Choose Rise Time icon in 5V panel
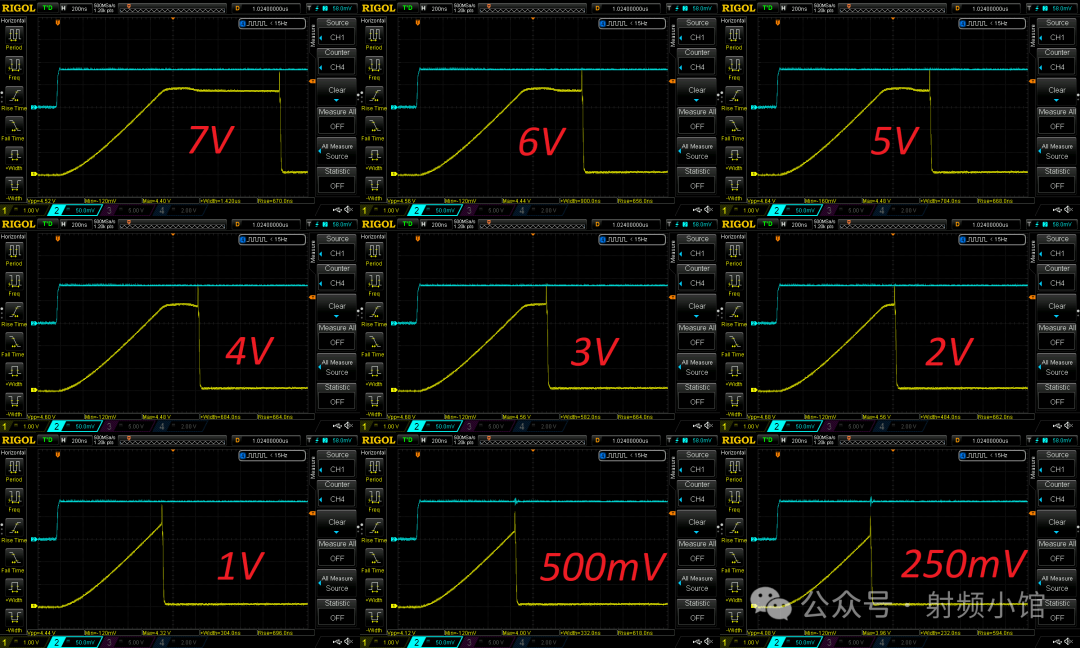This screenshot has width=1080, height=648. (735, 95)
